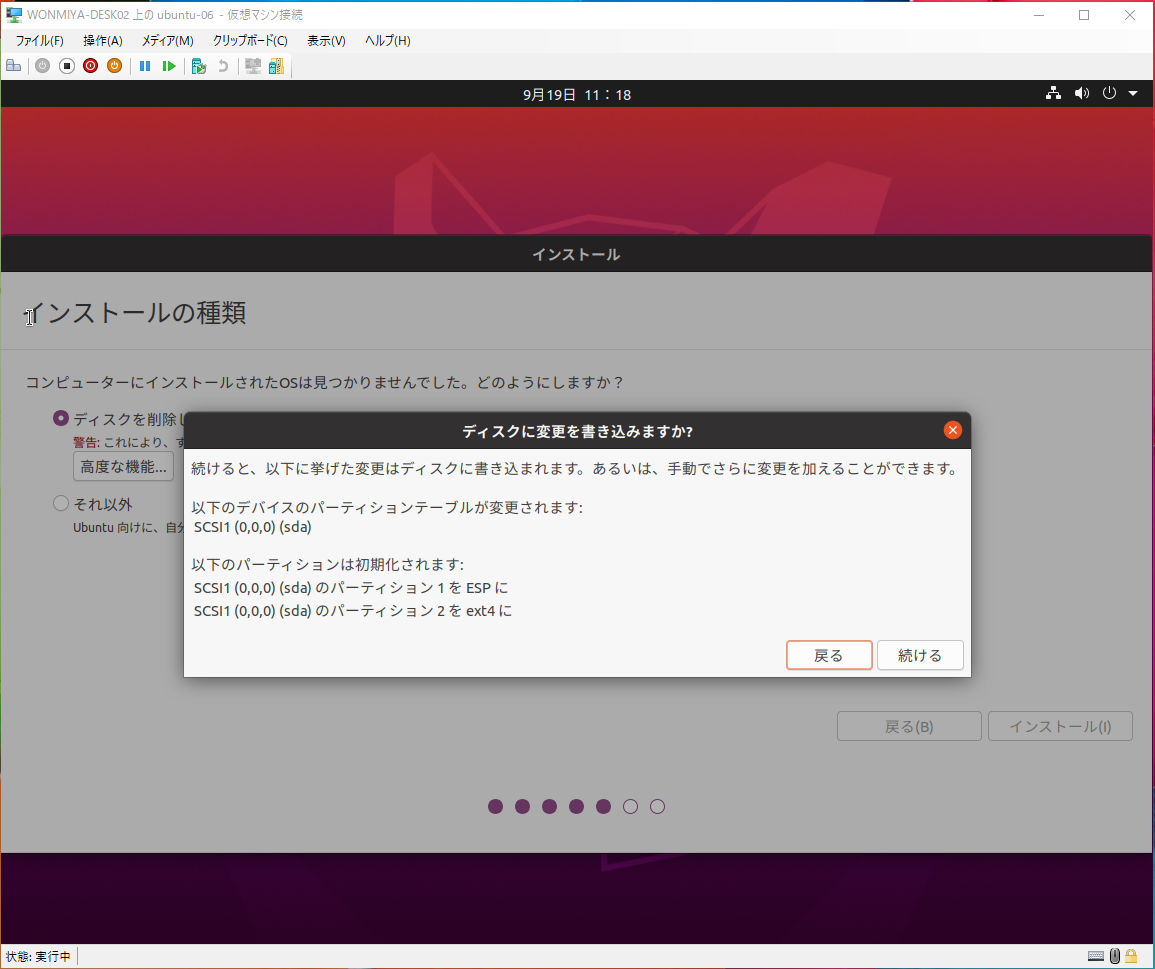The image size is (1155, 969).
Task: Select the それ以外 radio option
Action: [61, 503]
